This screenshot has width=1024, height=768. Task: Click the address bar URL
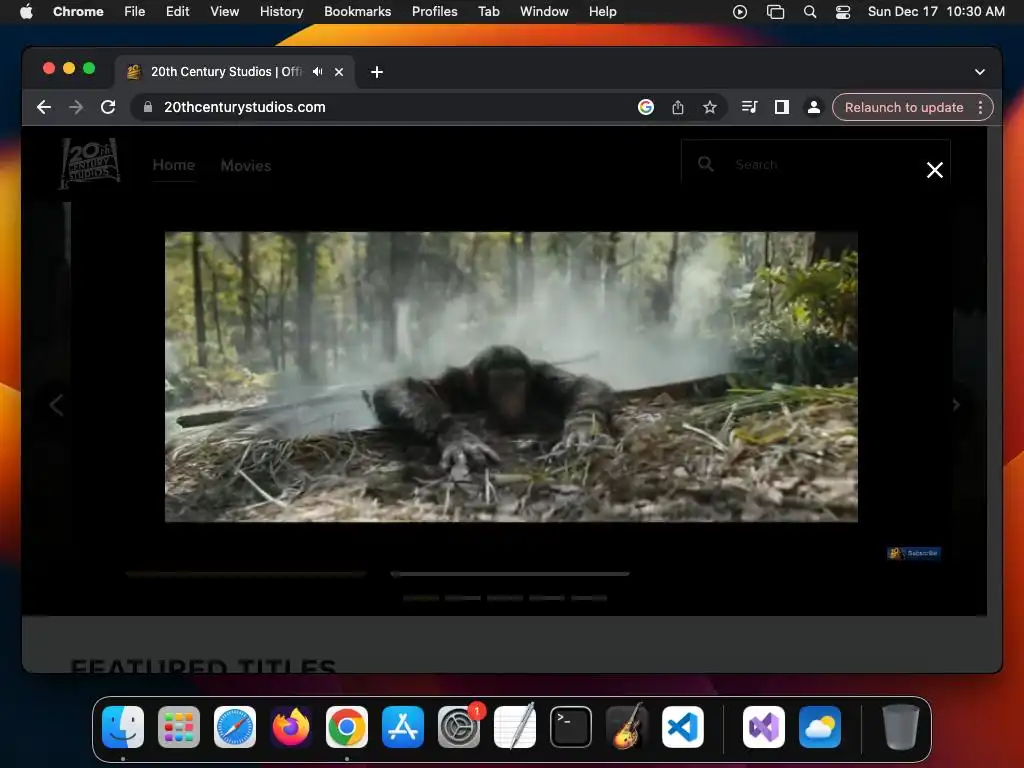tap(244, 107)
